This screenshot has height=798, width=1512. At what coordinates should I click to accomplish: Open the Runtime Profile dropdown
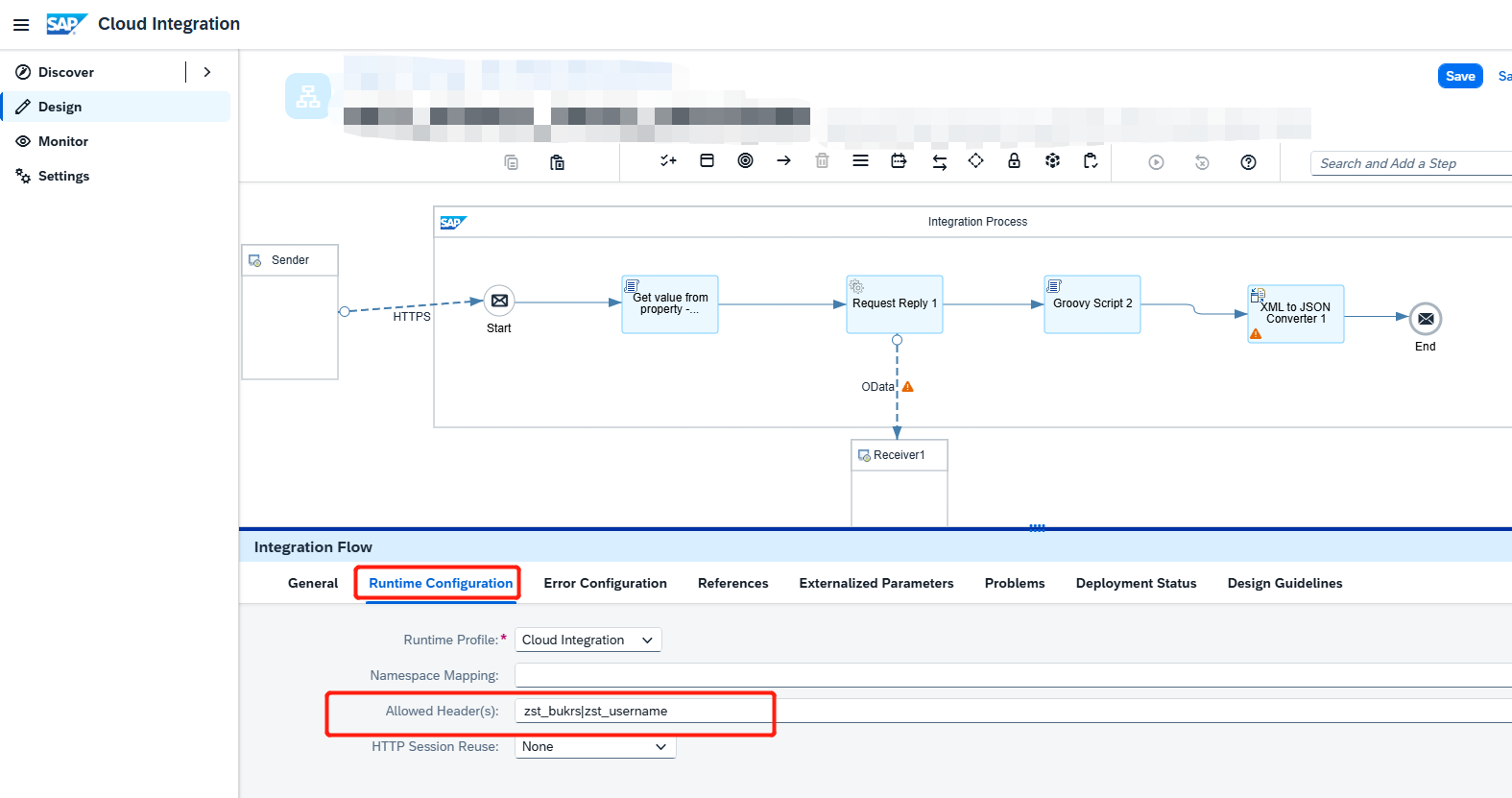[588, 640]
